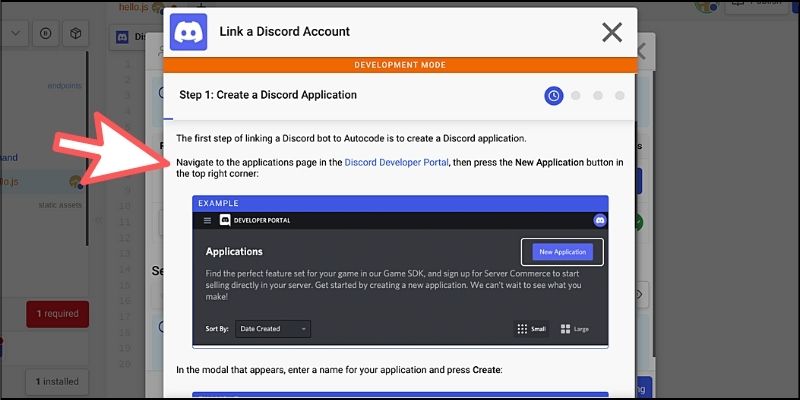This screenshot has height=400, width=800.
Task: Select endpoints label in background sidebar
Action: click(x=64, y=86)
